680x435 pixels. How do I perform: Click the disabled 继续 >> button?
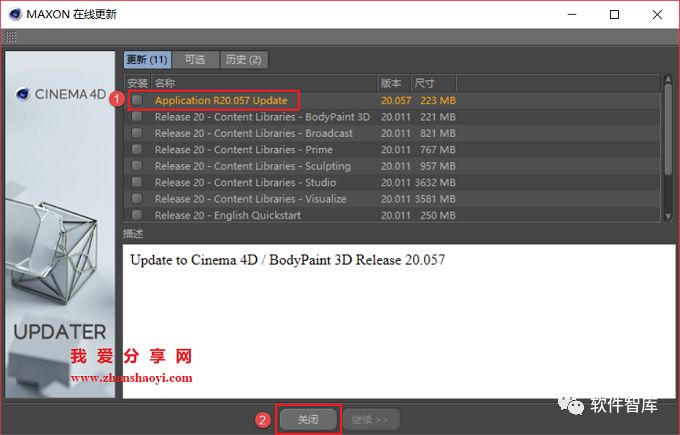click(x=371, y=419)
